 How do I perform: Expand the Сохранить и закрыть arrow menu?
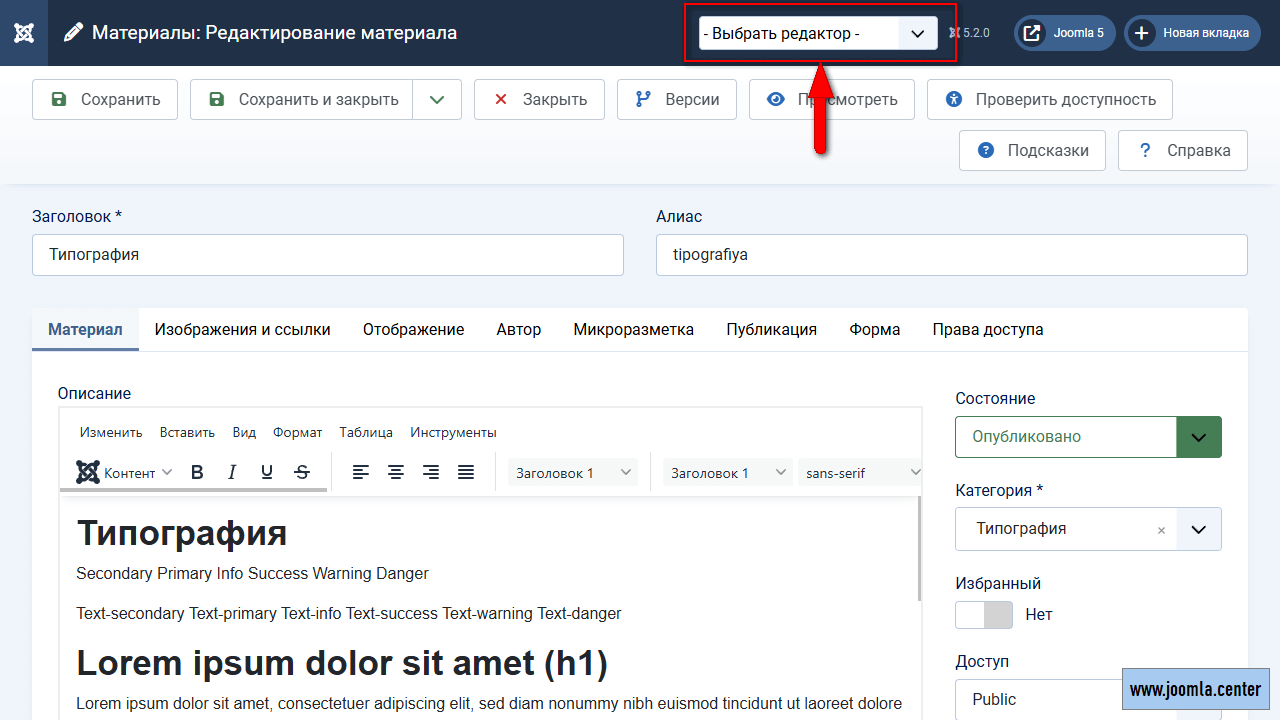click(437, 100)
